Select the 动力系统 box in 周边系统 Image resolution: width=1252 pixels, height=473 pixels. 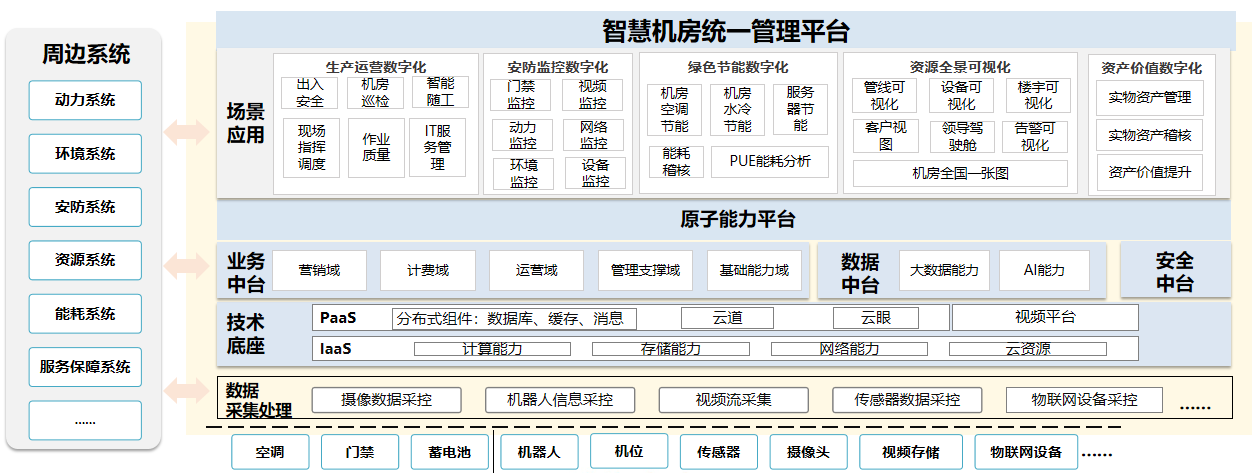pos(85,100)
